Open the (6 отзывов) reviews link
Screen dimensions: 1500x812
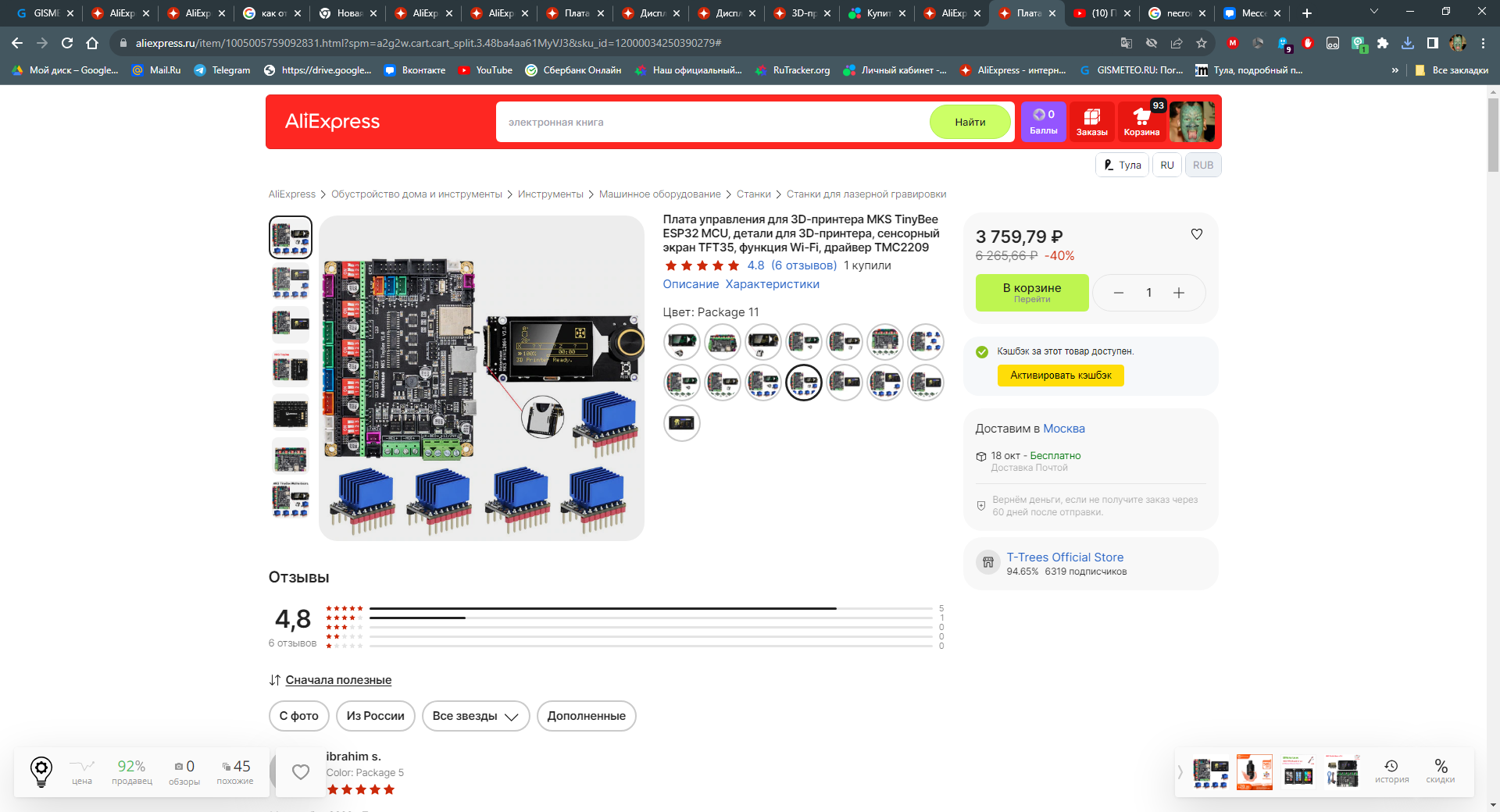(804, 265)
